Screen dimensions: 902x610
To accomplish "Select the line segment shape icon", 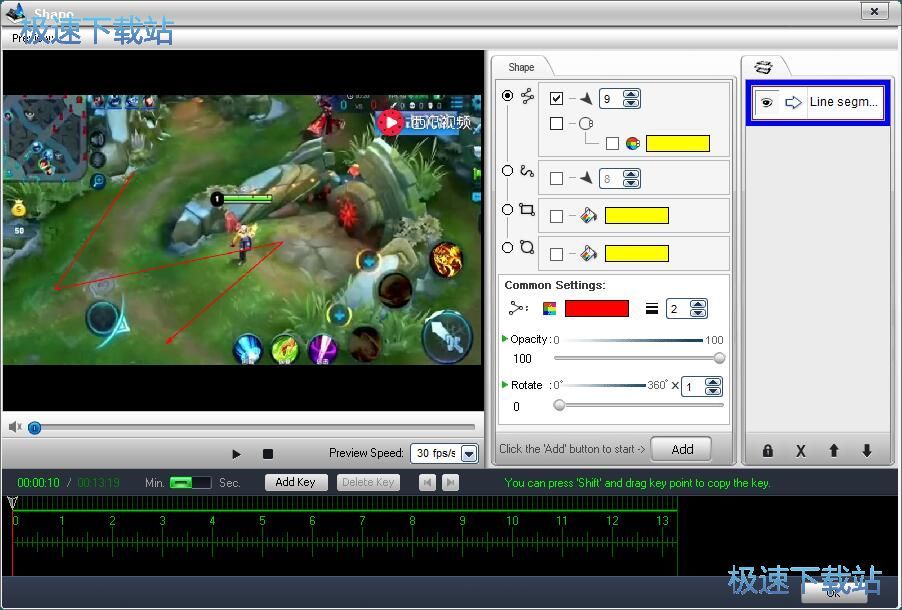I will [x=527, y=96].
